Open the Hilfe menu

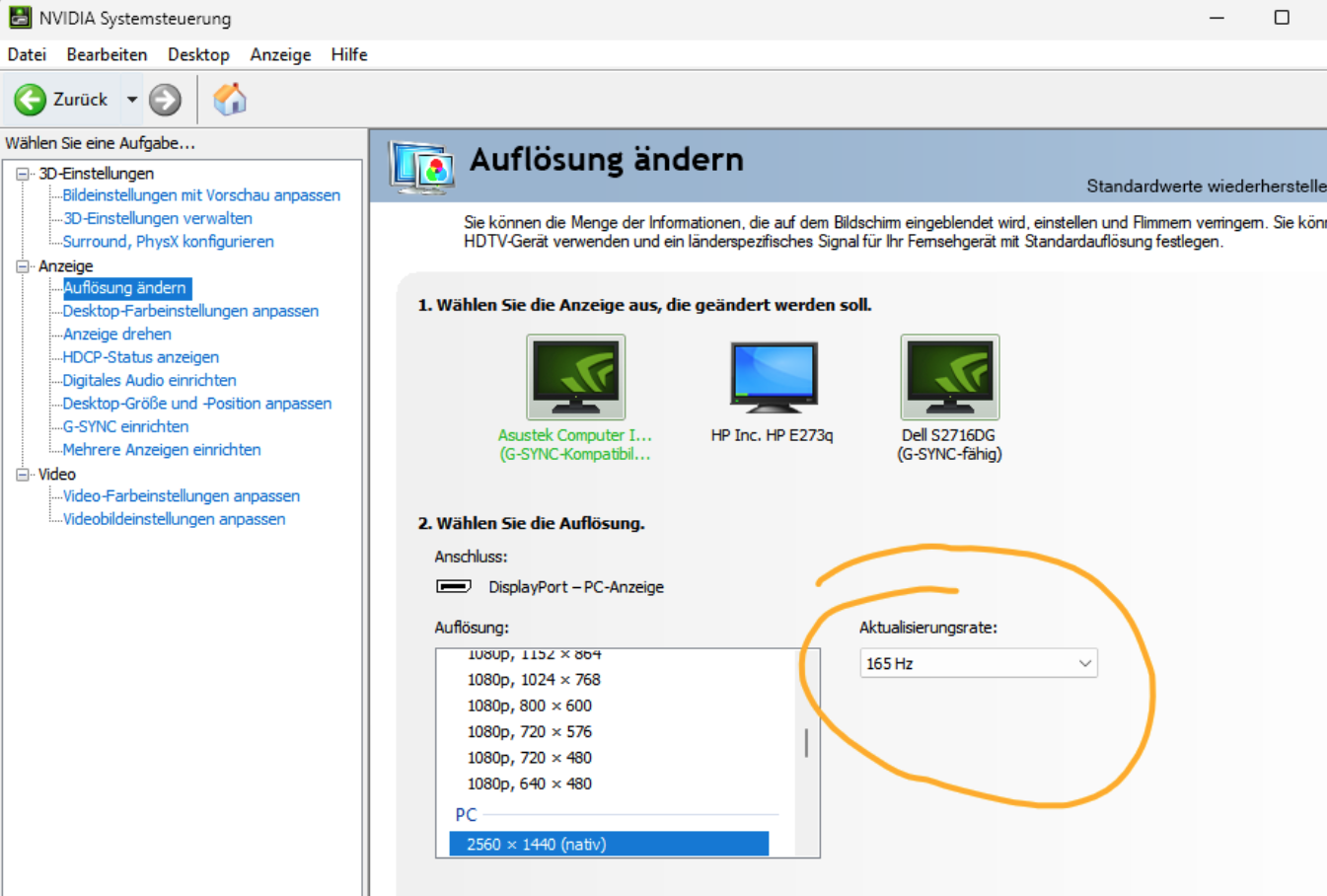click(x=349, y=54)
